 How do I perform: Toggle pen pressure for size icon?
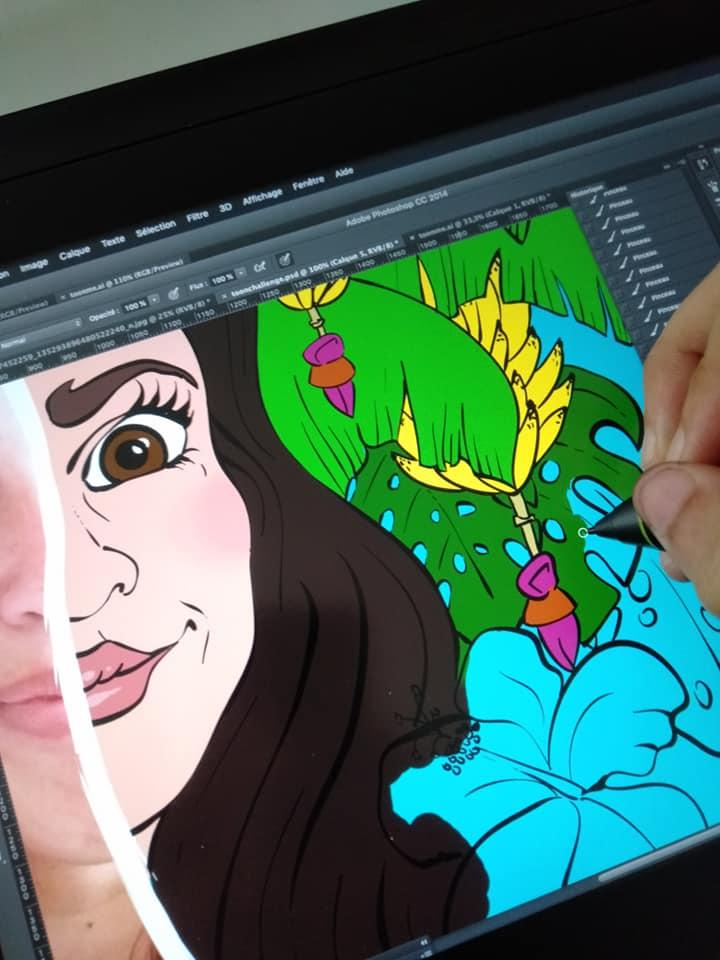point(283,260)
